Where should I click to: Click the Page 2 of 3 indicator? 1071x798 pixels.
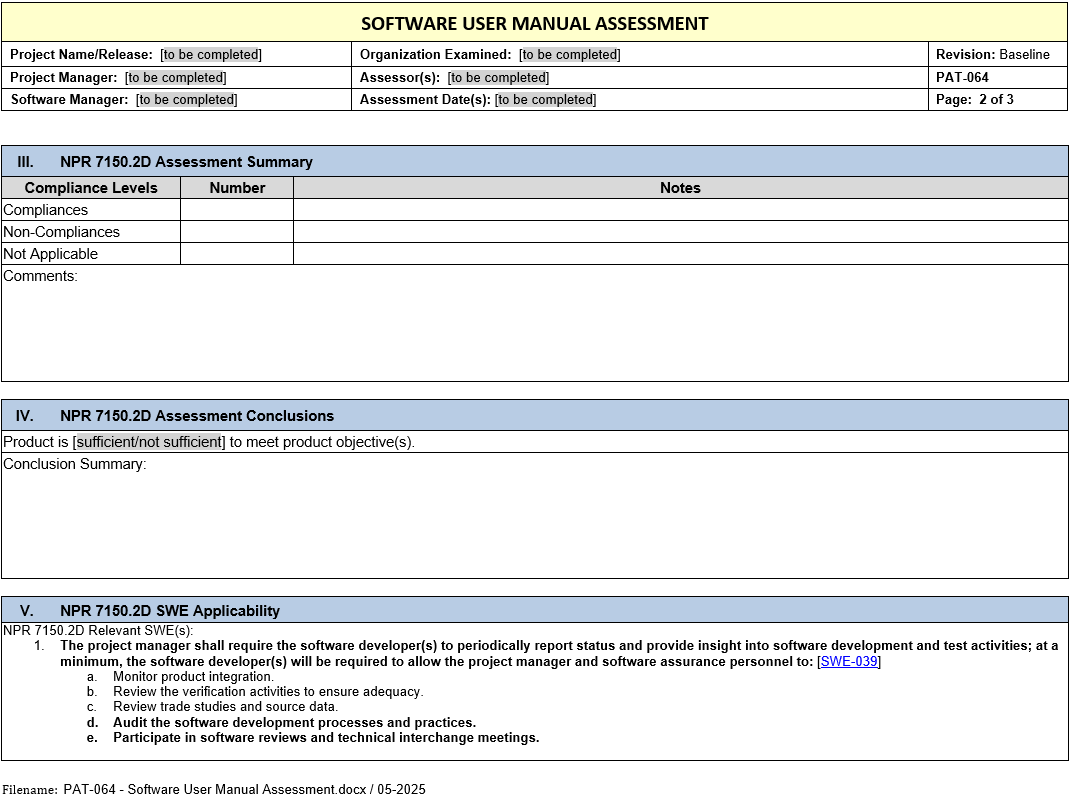tap(975, 100)
